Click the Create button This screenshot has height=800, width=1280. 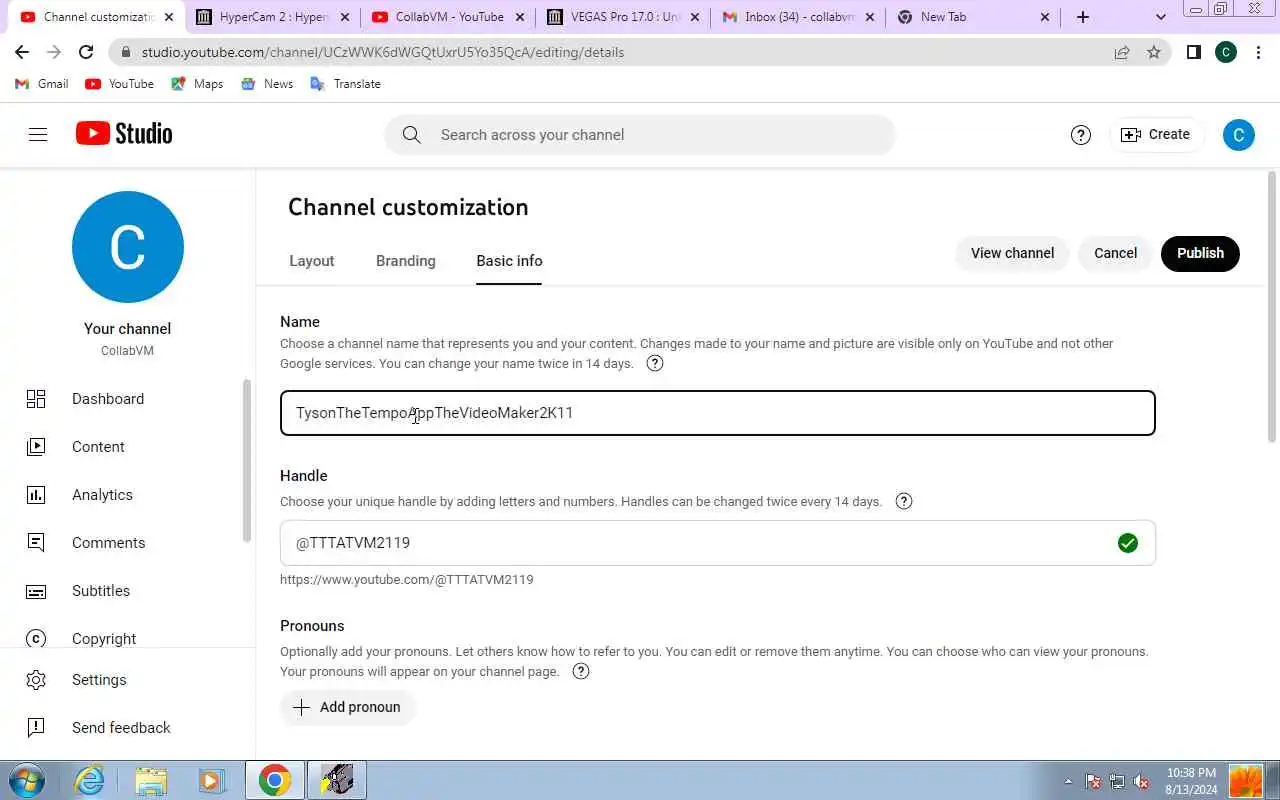[x=1156, y=134]
